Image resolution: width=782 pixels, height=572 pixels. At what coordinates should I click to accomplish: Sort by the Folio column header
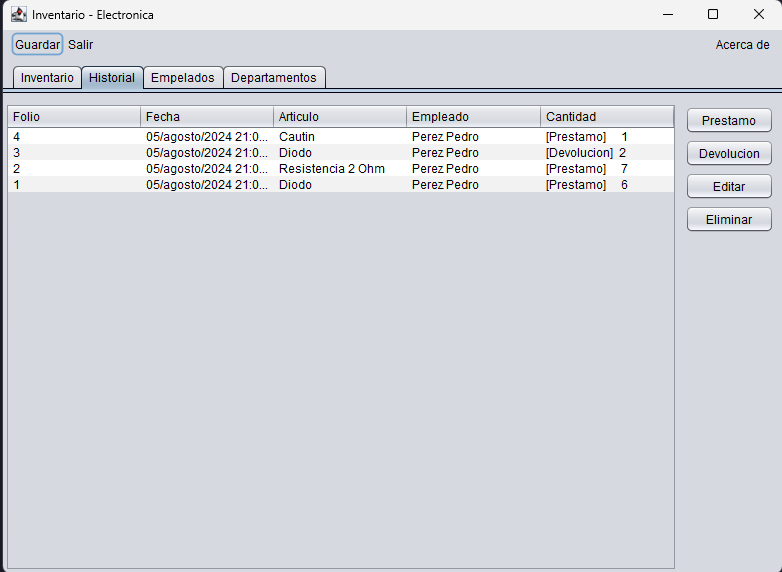click(74, 117)
